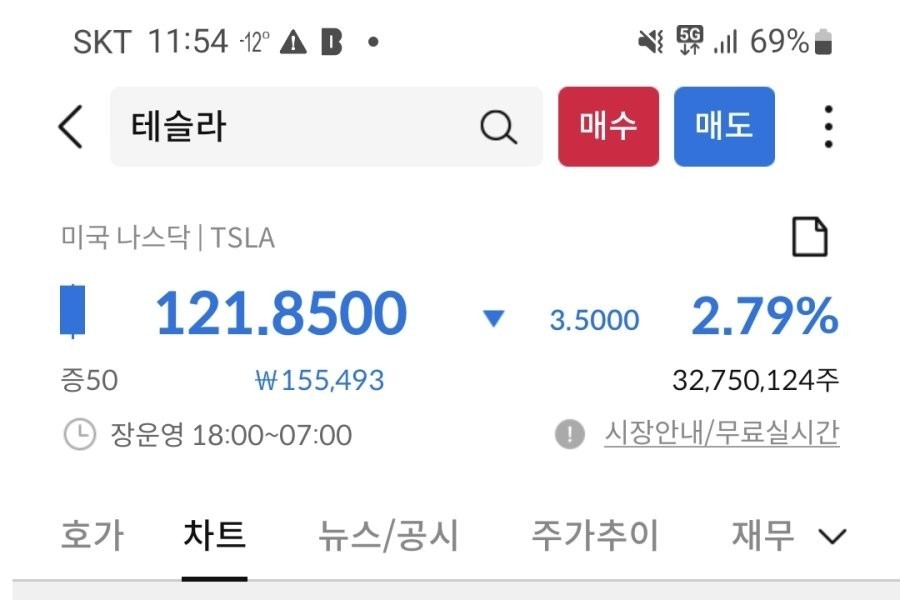Screen dimensions: 900x600
Task: Tap the 테슬라 search input field
Action: [300, 127]
